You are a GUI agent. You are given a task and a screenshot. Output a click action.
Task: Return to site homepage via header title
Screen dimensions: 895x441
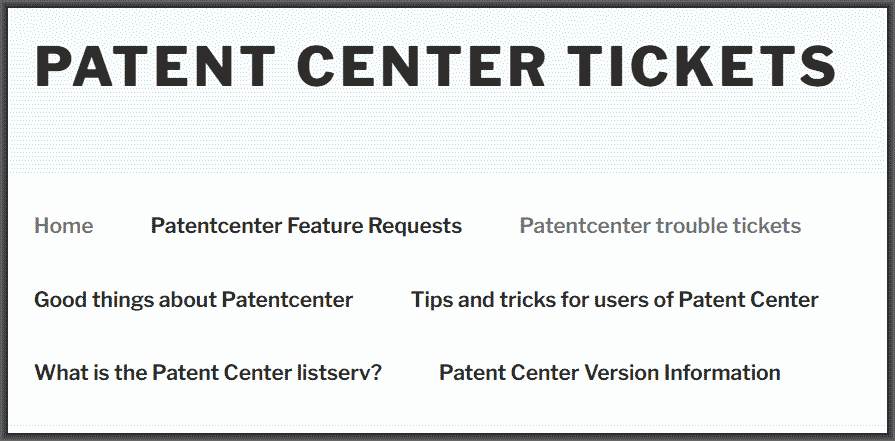[435, 65]
